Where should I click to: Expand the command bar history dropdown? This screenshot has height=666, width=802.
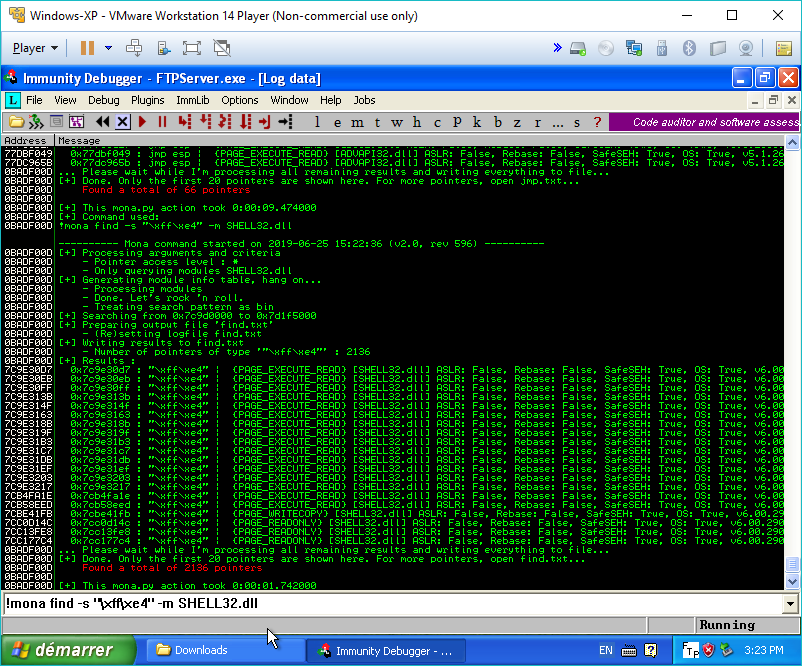792,603
